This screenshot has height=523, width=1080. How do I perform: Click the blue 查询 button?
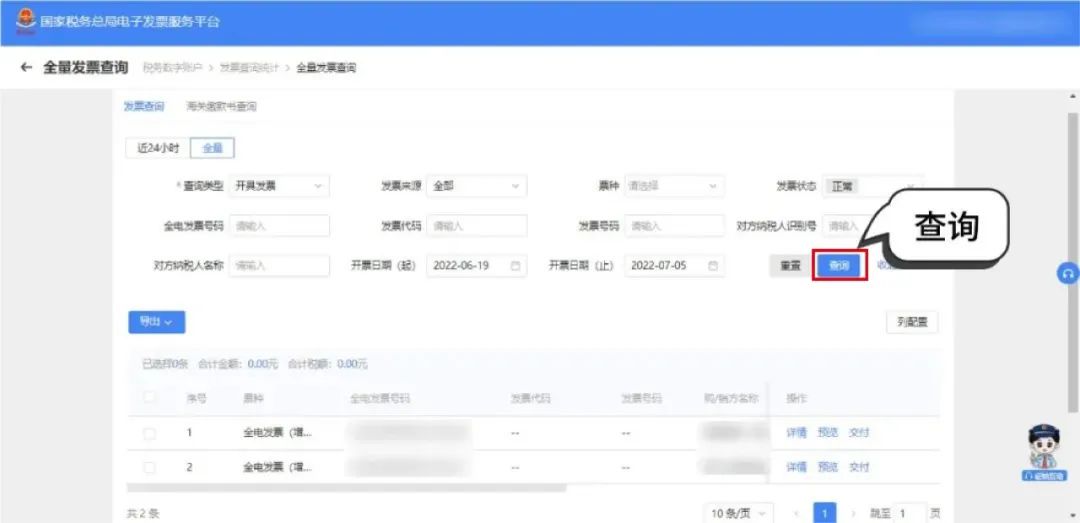(x=838, y=266)
